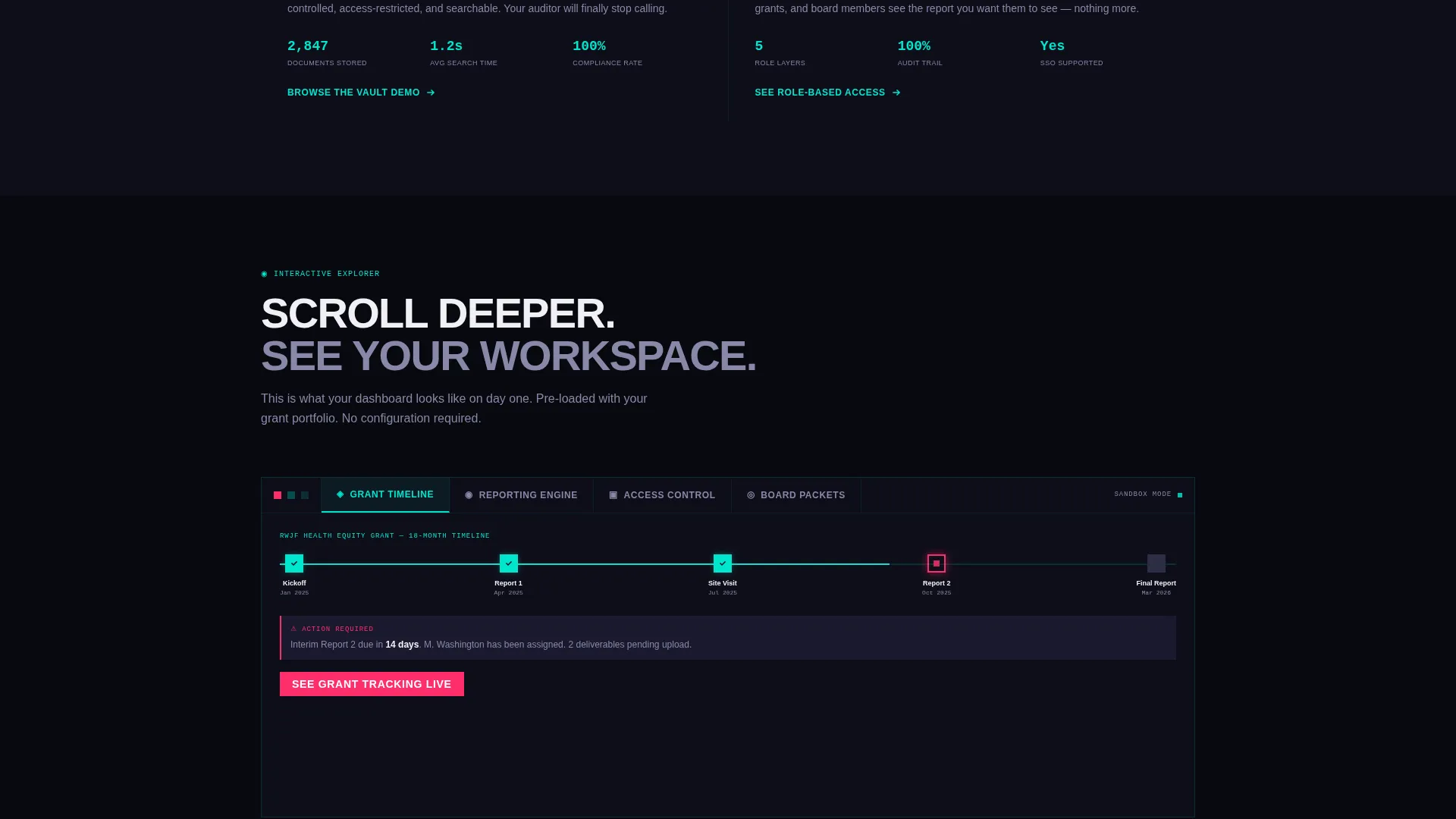Click the Sandbox Mode indicator square

[1180, 495]
